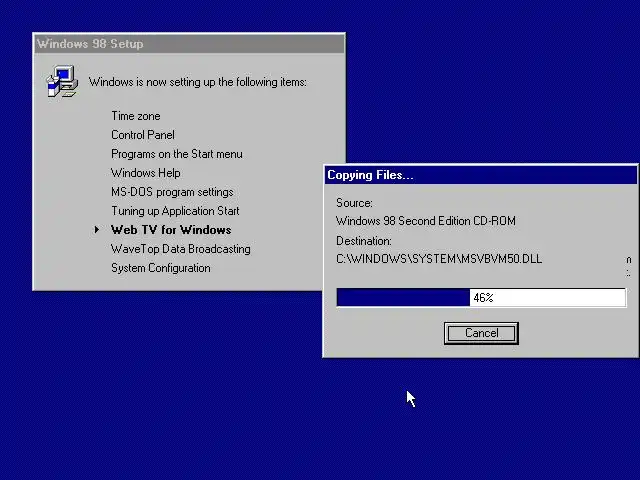The image size is (640, 480).
Task: Click the Windows 98 Setup title bar
Action: click(x=189, y=44)
